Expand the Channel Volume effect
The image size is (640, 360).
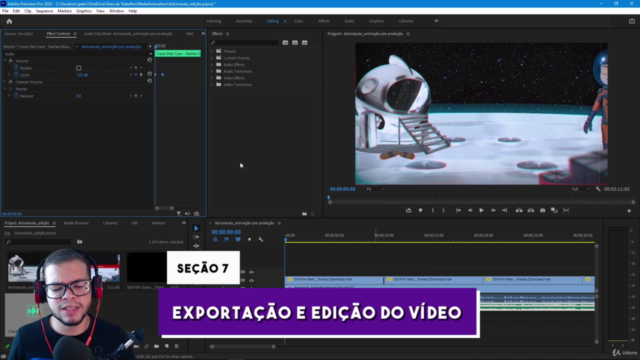5,82
